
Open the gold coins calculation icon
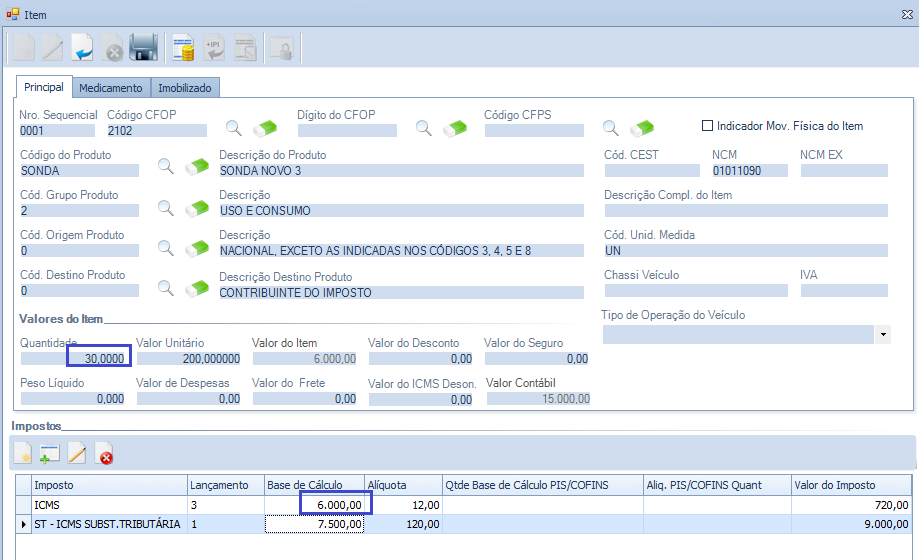pos(183,47)
